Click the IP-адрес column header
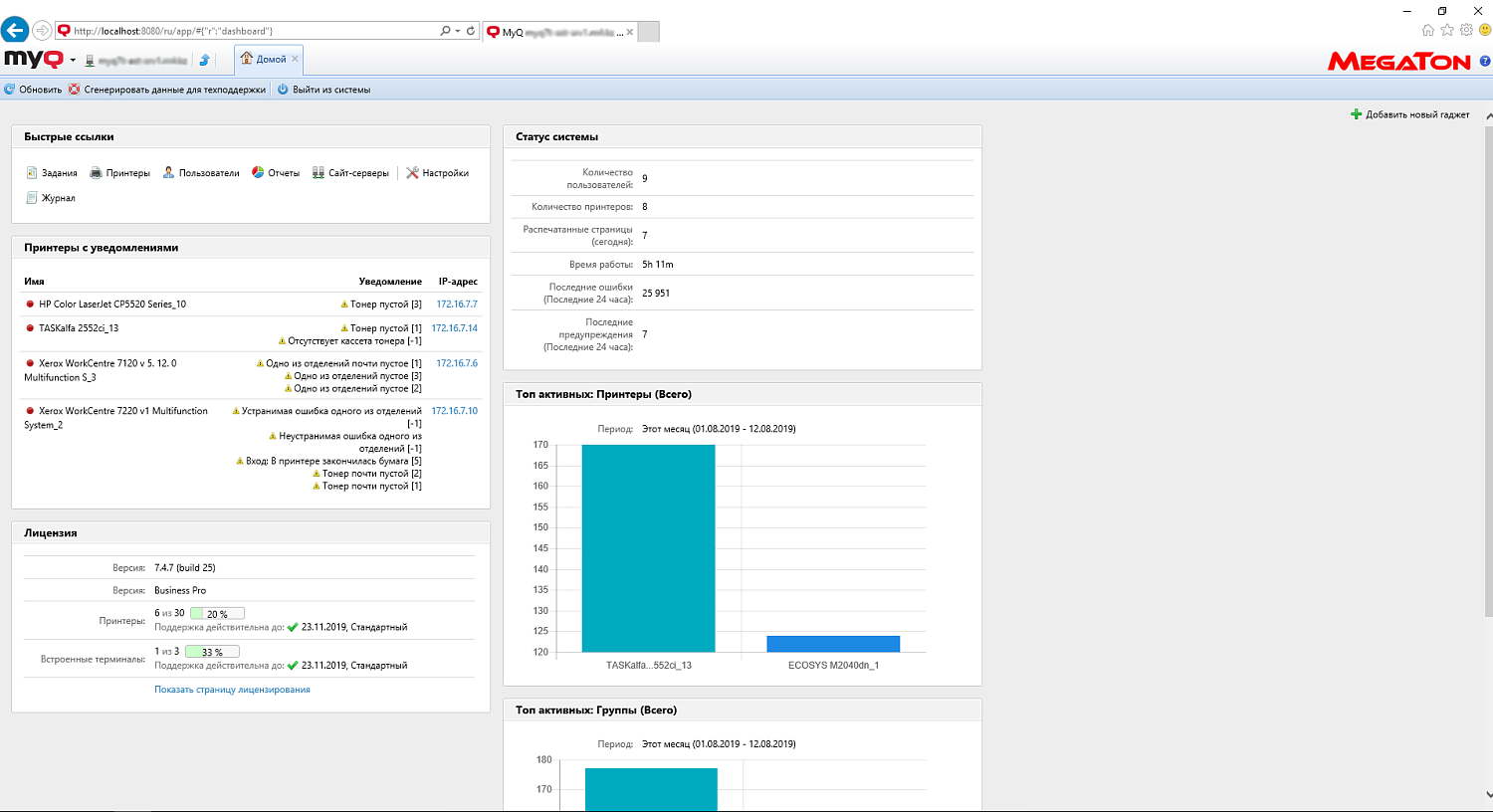The image size is (1493, 812). (459, 282)
